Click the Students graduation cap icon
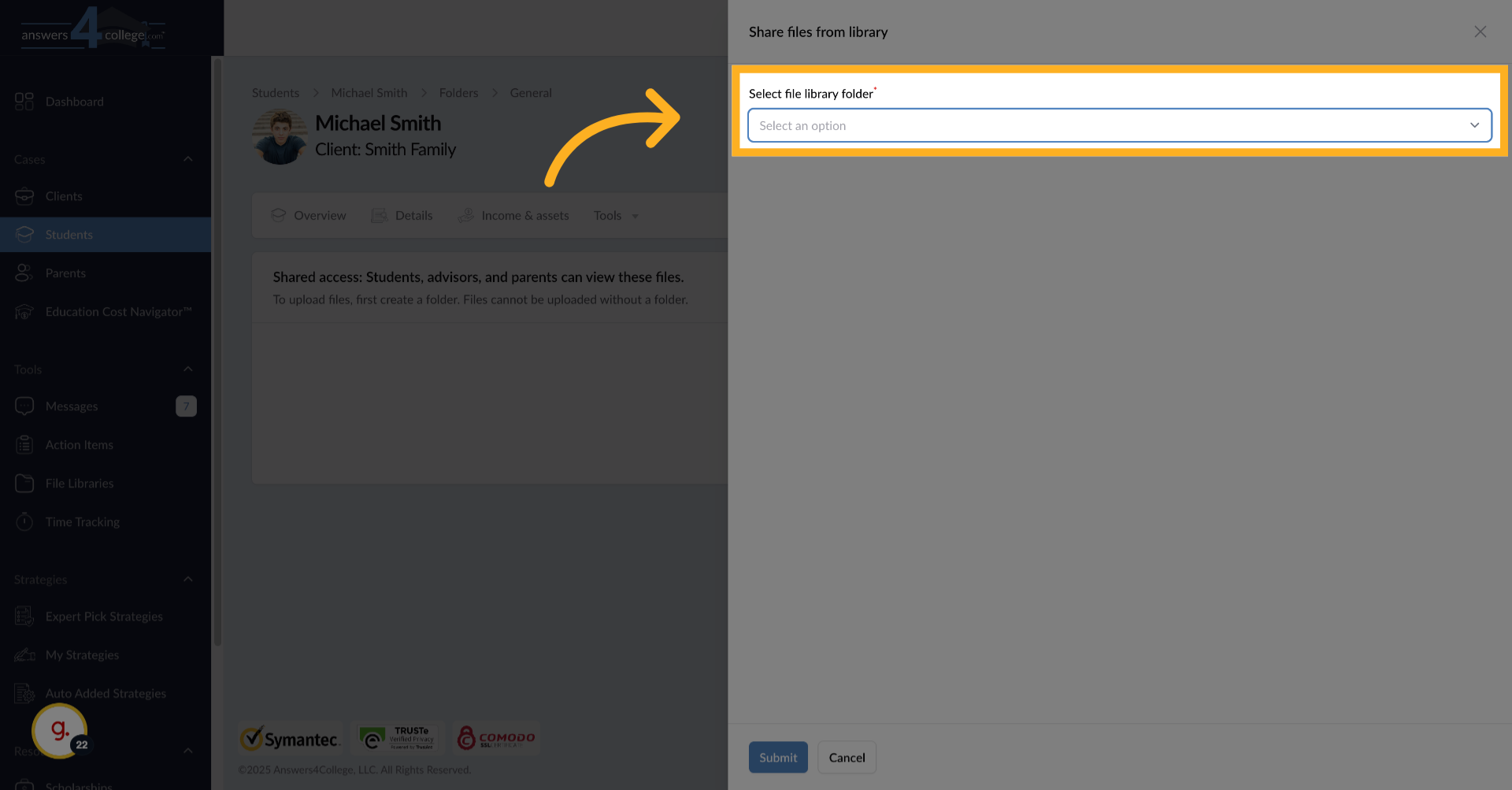 pyautogui.click(x=24, y=234)
